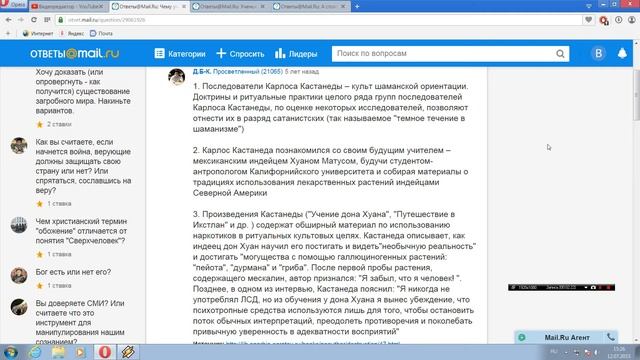Open Mail.Ru Agent panel
640x360 pixels.
[x=567, y=337]
